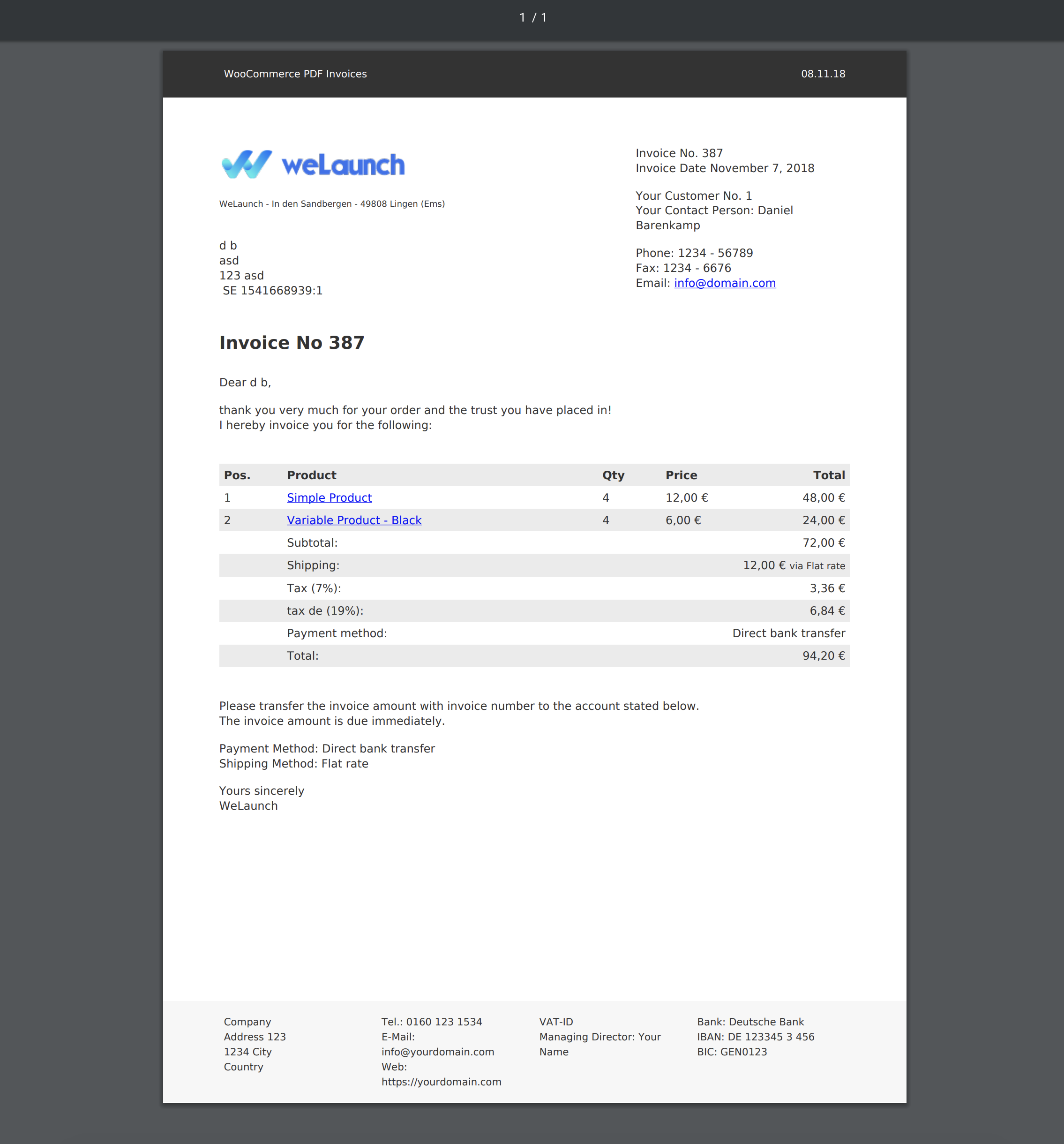Click the 72,00 € subtotal value
Viewport: 1064px width, 1144px height.
[824, 542]
